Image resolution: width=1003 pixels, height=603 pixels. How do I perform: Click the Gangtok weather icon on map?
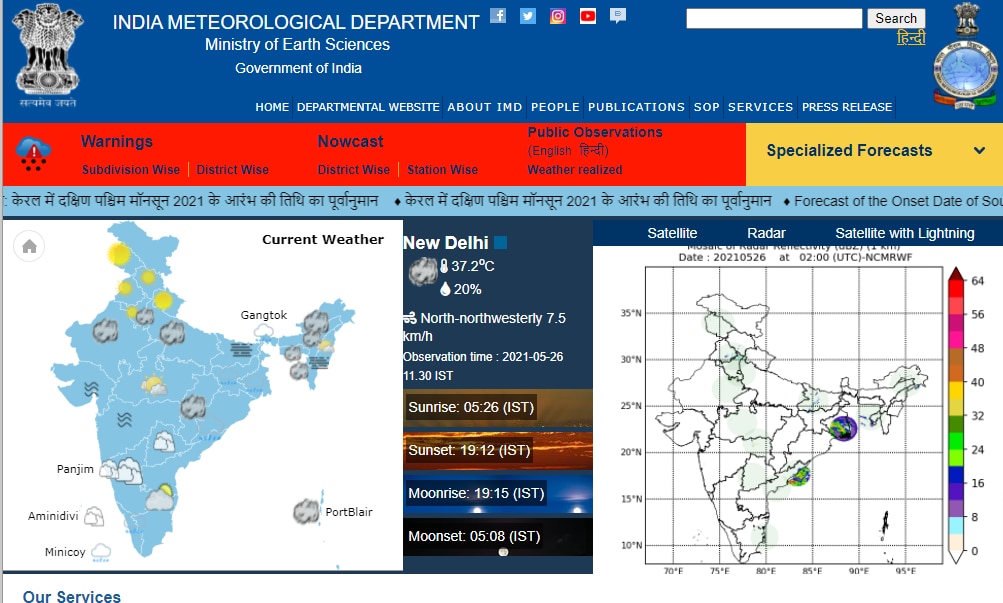click(x=264, y=331)
